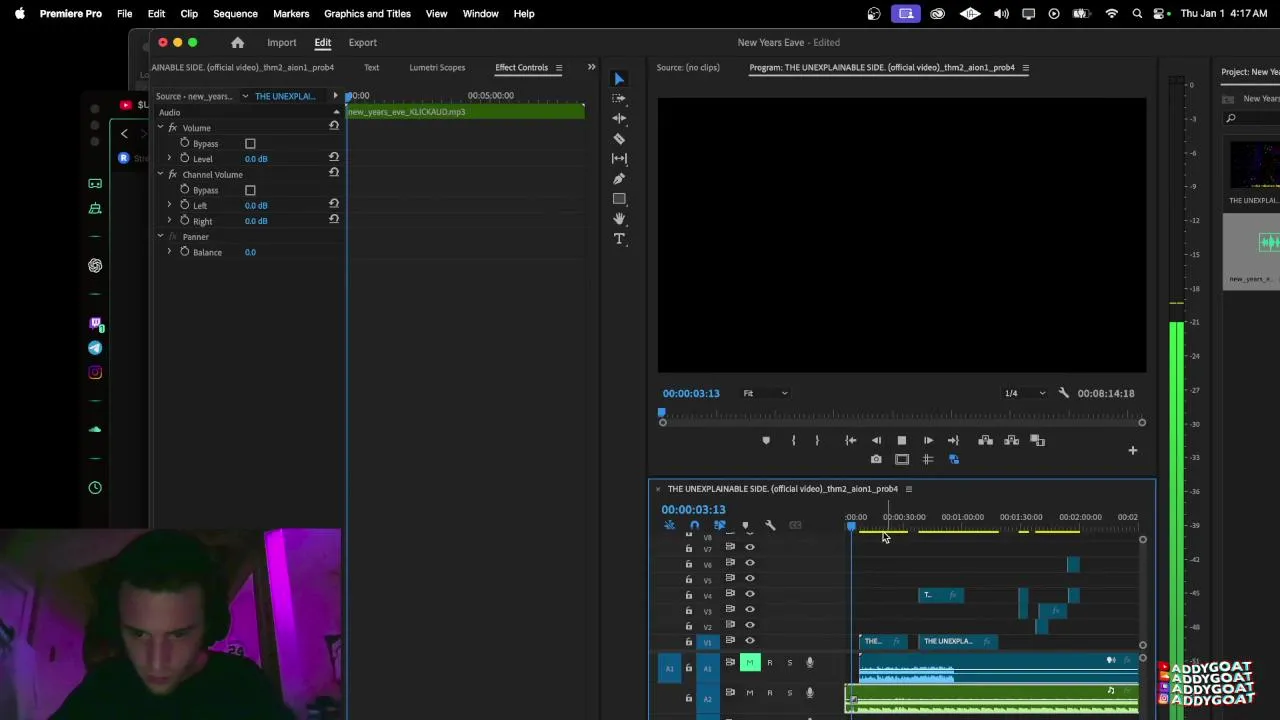Expand the Left channel parameter
Viewport: 1280px width, 720px height.
(169, 205)
